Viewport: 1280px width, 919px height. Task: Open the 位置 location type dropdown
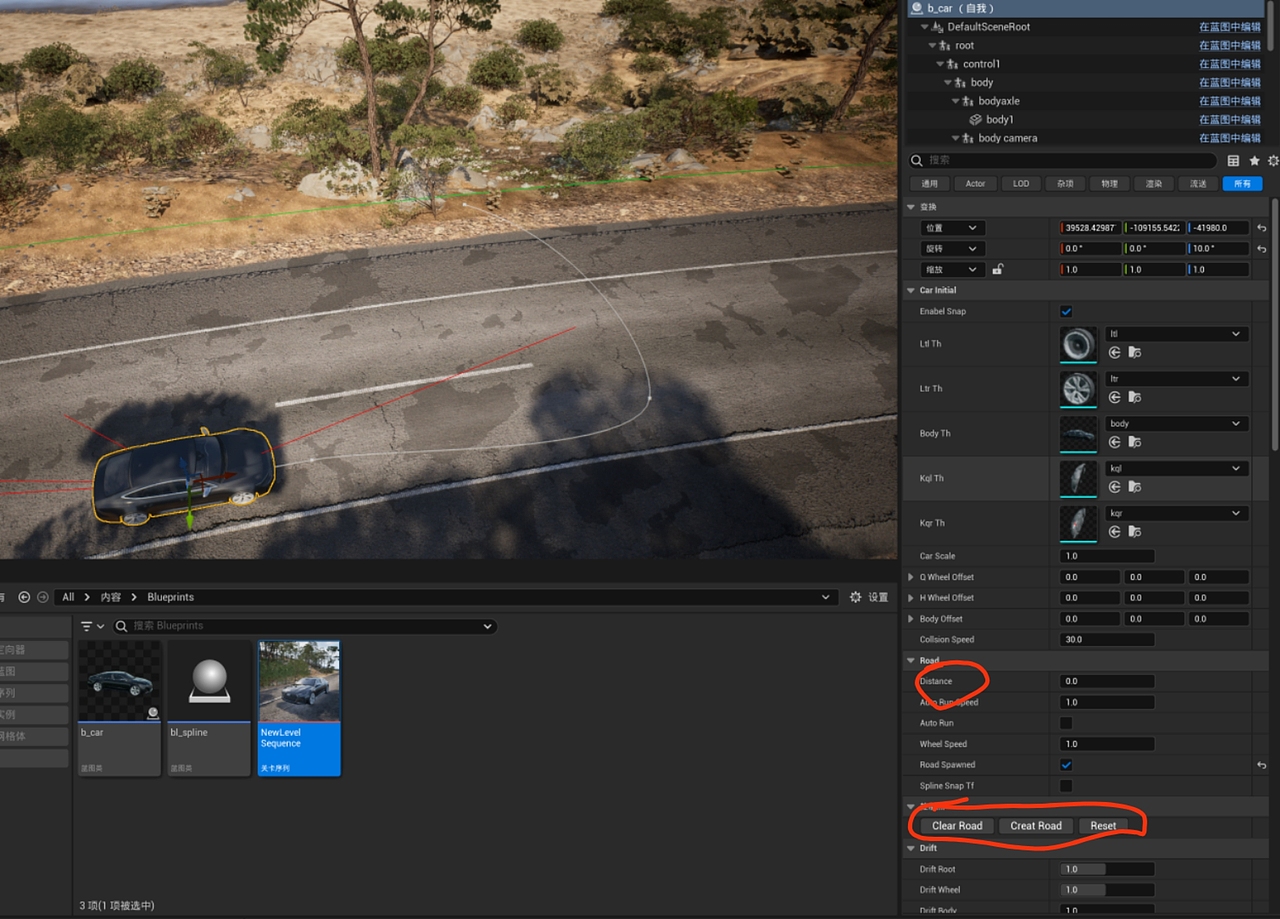(953, 228)
